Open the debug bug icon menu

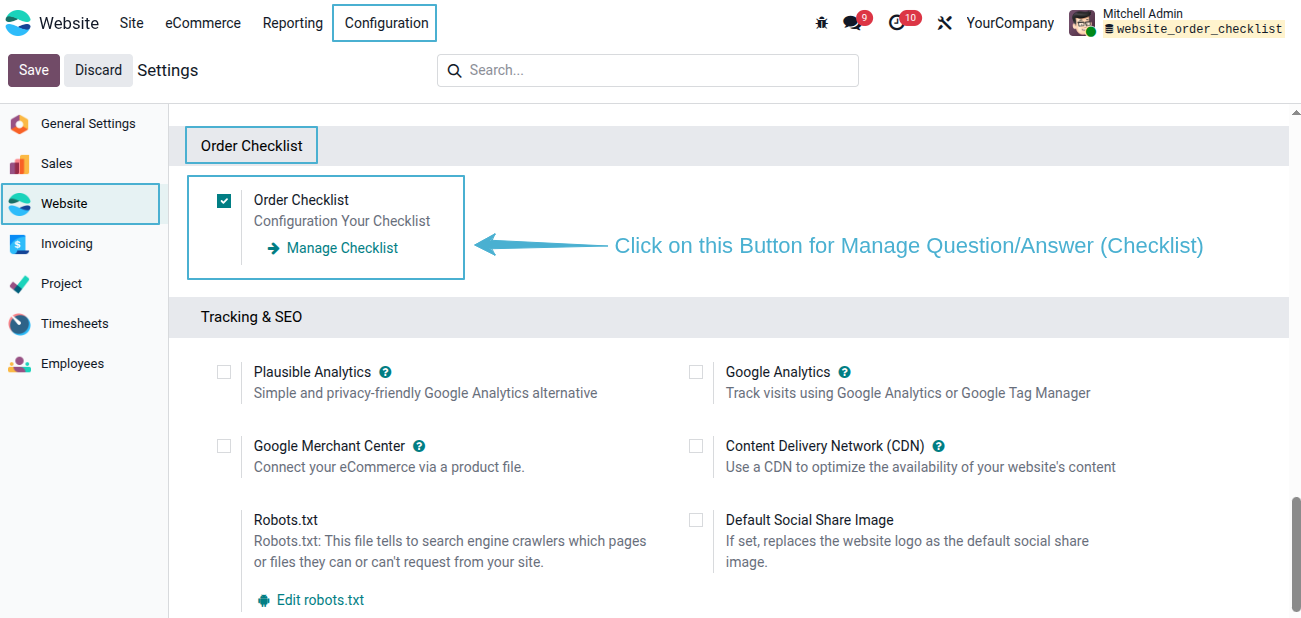(822, 23)
